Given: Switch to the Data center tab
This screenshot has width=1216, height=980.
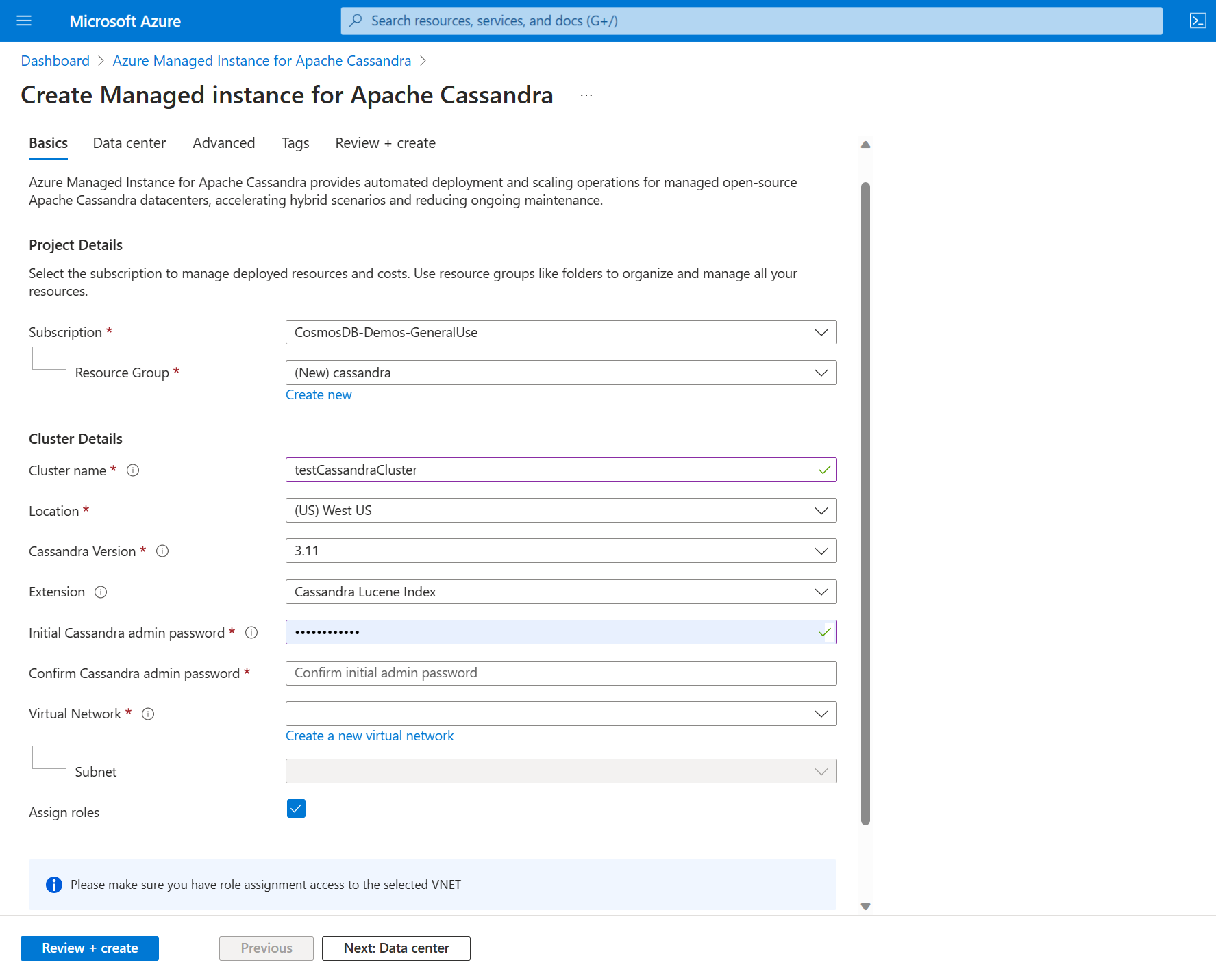Looking at the screenshot, I should [129, 143].
